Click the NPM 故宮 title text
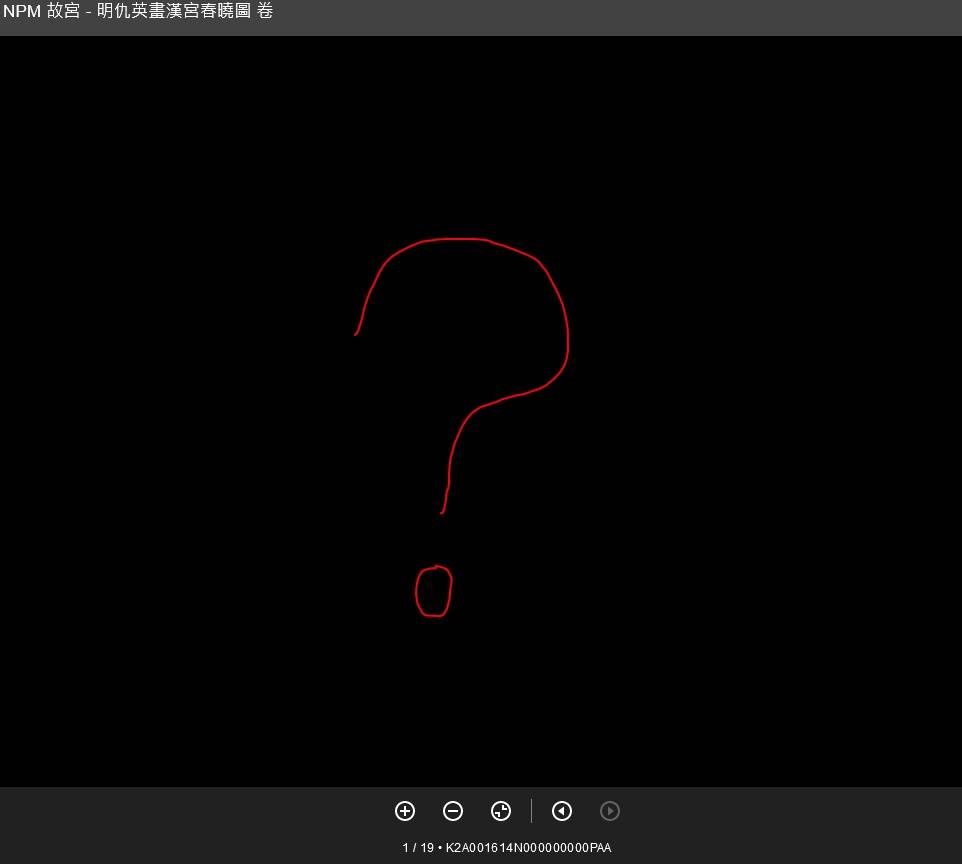962x864 pixels. [41, 13]
